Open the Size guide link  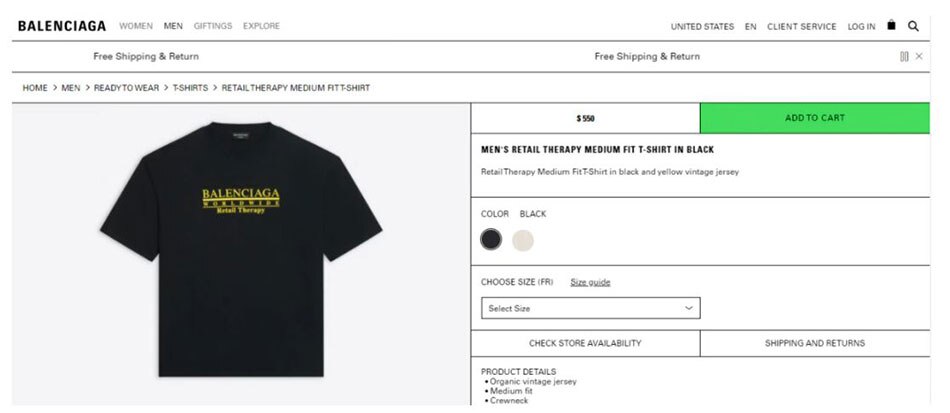pyautogui.click(x=590, y=282)
